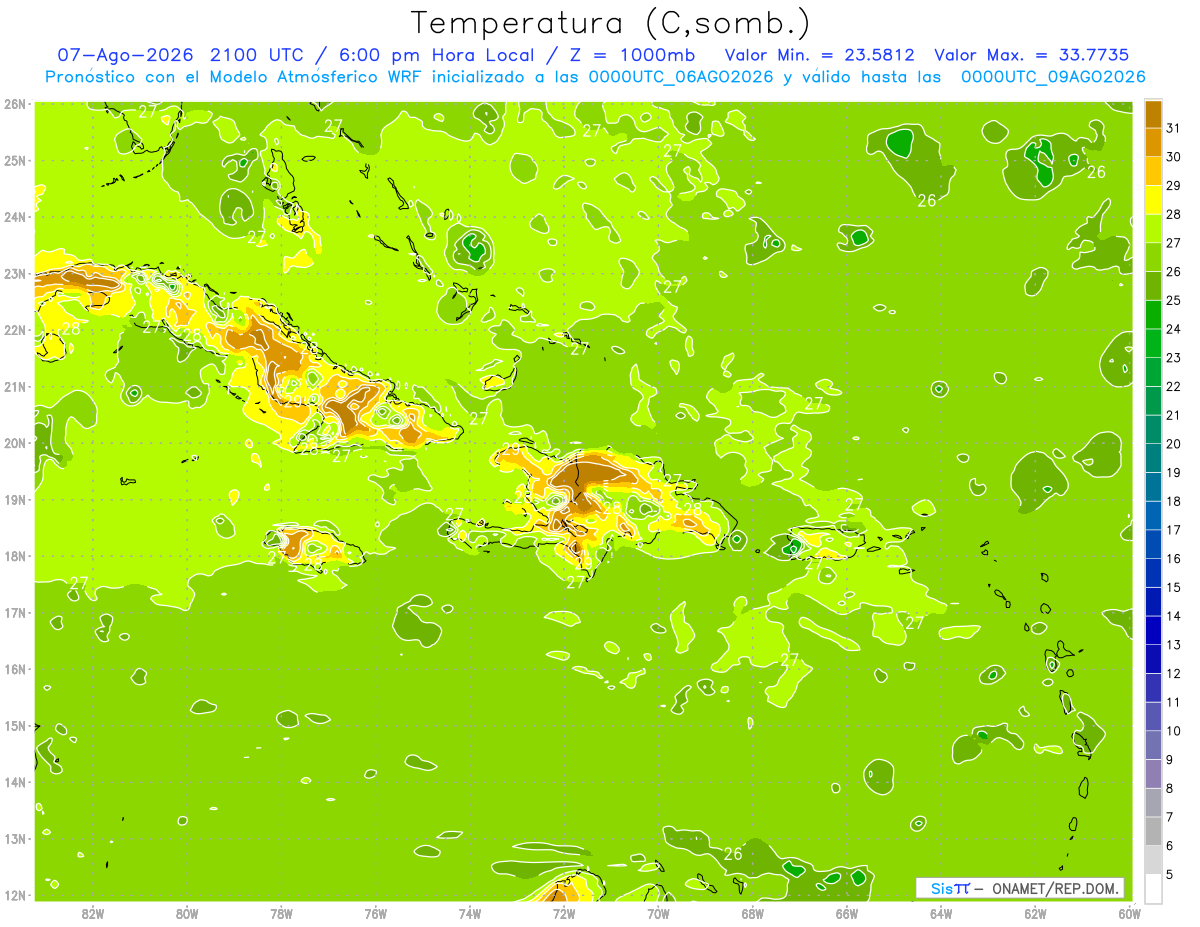Click the "ONAMET/REP.DOM." credit label
Viewport: 1200px width, 927px height.
1054,888
